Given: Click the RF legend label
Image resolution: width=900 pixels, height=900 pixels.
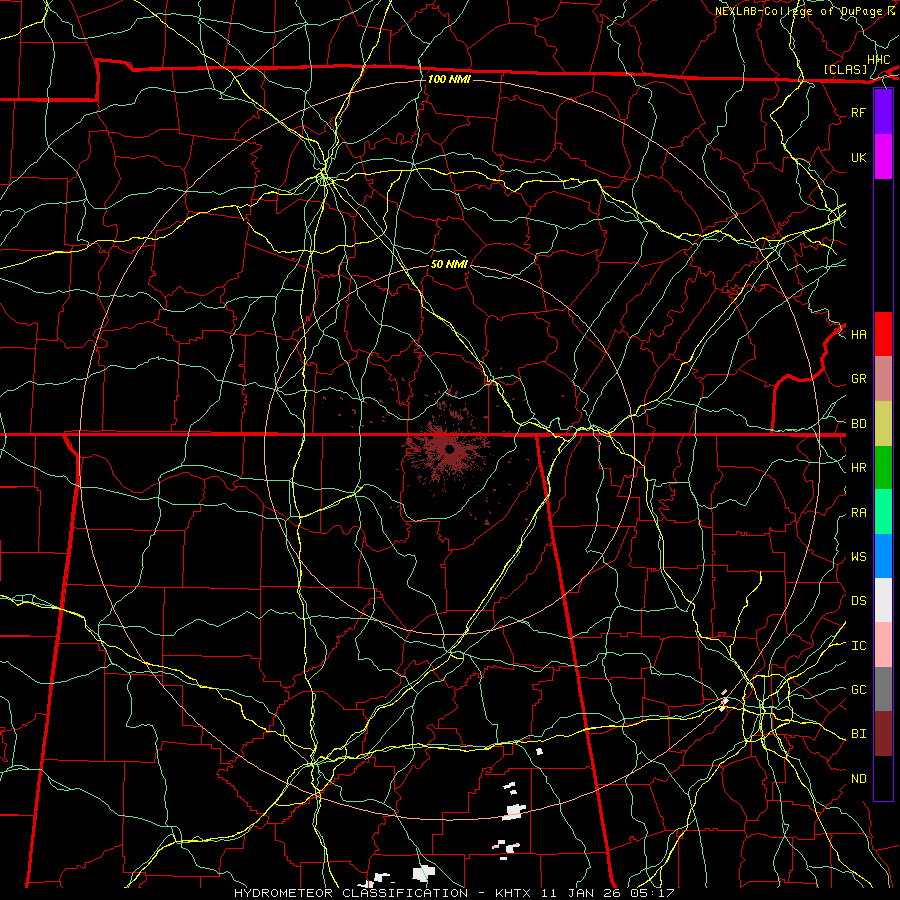Looking at the screenshot, I should [858, 113].
